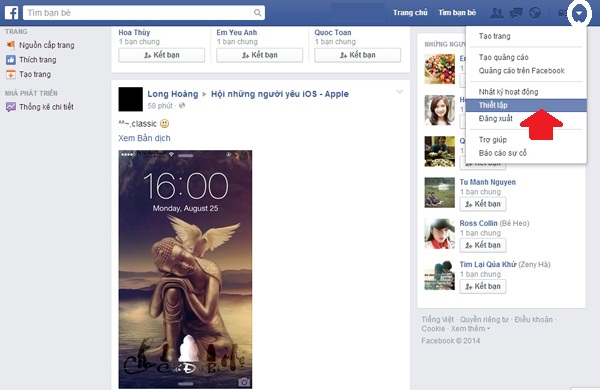Screen dimensions: 600x390
Task: Add Tu Manh Nguyen with Kết bạn button
Action: (x=483, y=204)
